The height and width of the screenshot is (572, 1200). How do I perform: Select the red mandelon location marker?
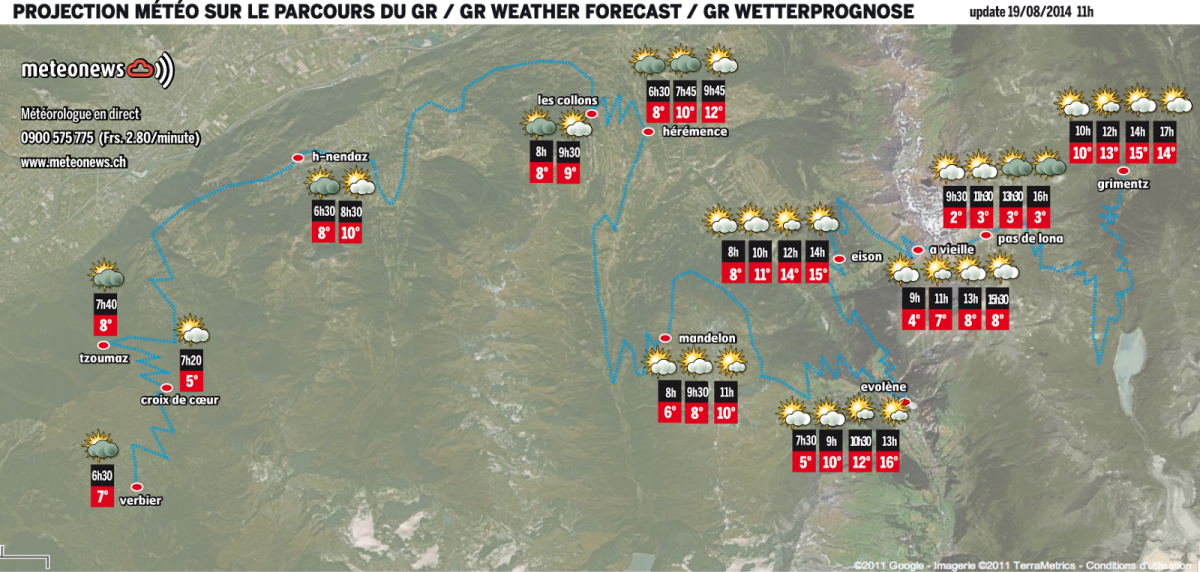point(666,337)
